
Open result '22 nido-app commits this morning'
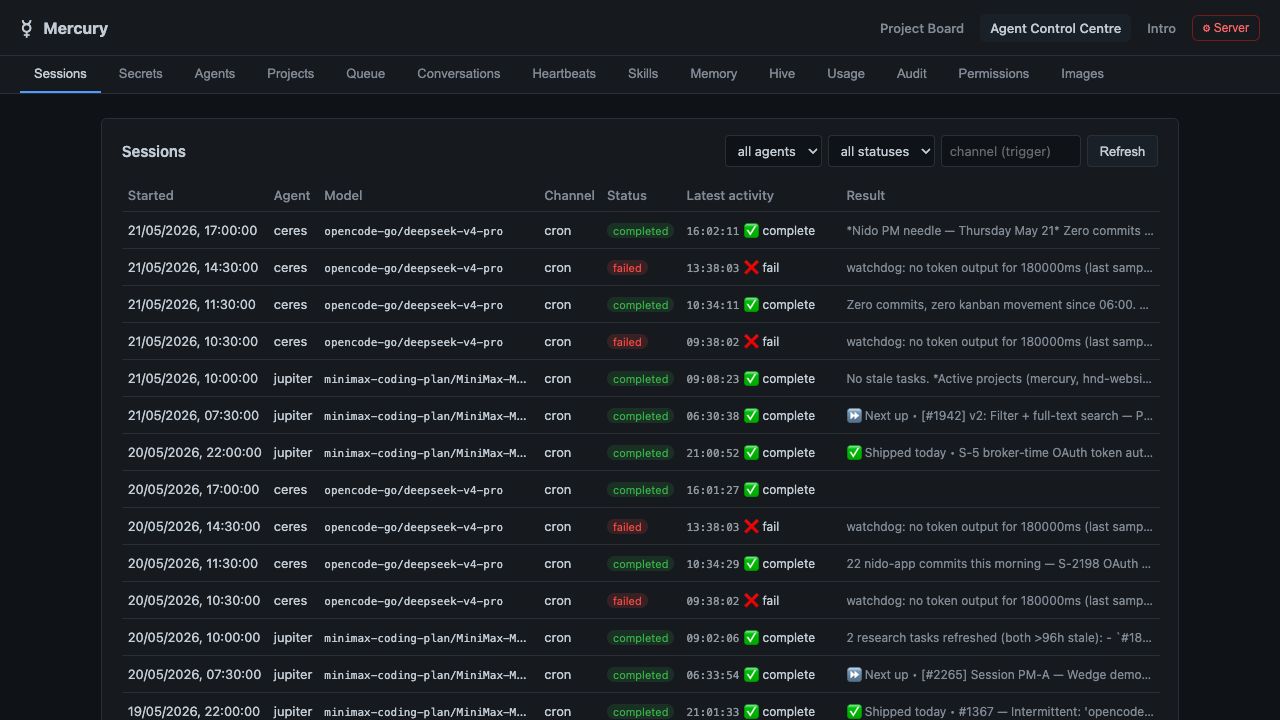click(1000, 563)
